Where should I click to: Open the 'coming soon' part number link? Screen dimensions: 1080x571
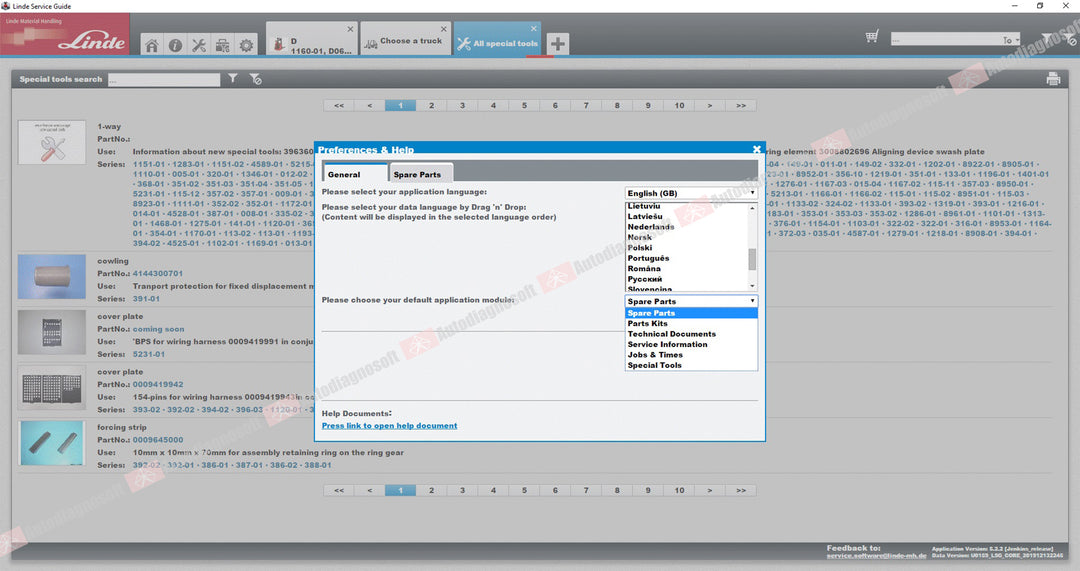coord(158,329)
